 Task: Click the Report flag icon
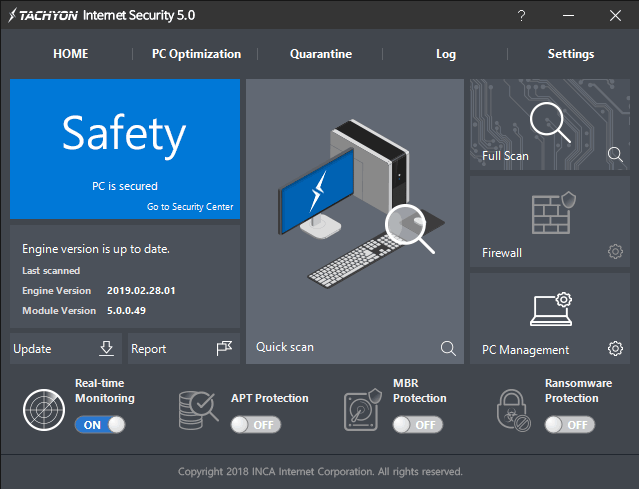coord(224,348)
